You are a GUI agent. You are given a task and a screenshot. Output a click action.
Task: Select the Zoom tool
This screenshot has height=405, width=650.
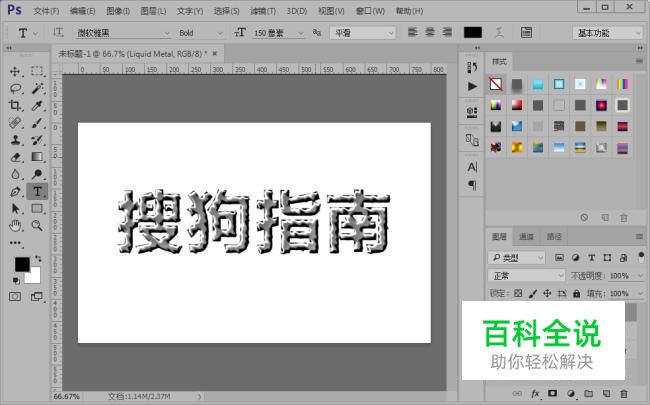tap(37, 226)
